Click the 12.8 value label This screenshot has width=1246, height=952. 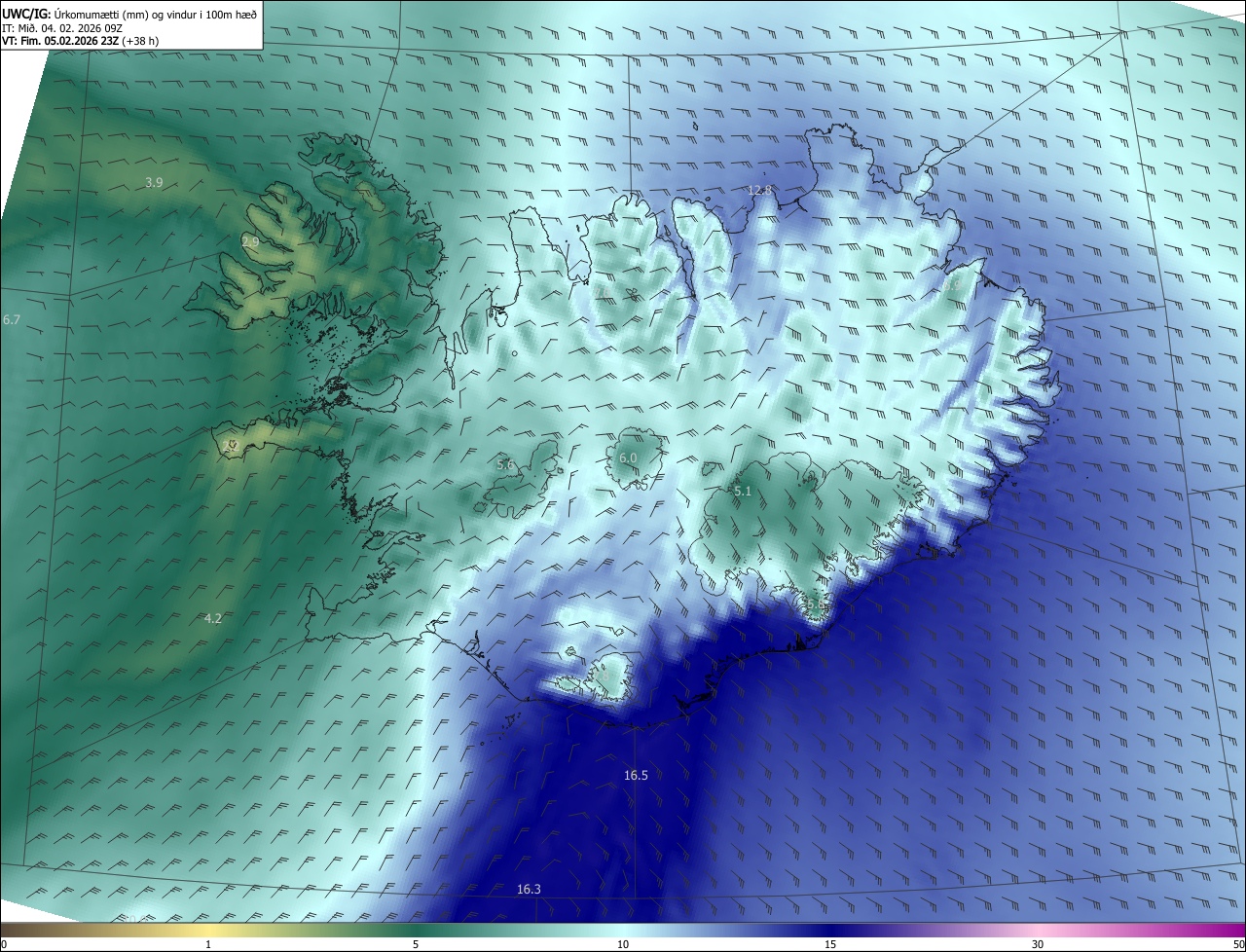coord(759,190)
